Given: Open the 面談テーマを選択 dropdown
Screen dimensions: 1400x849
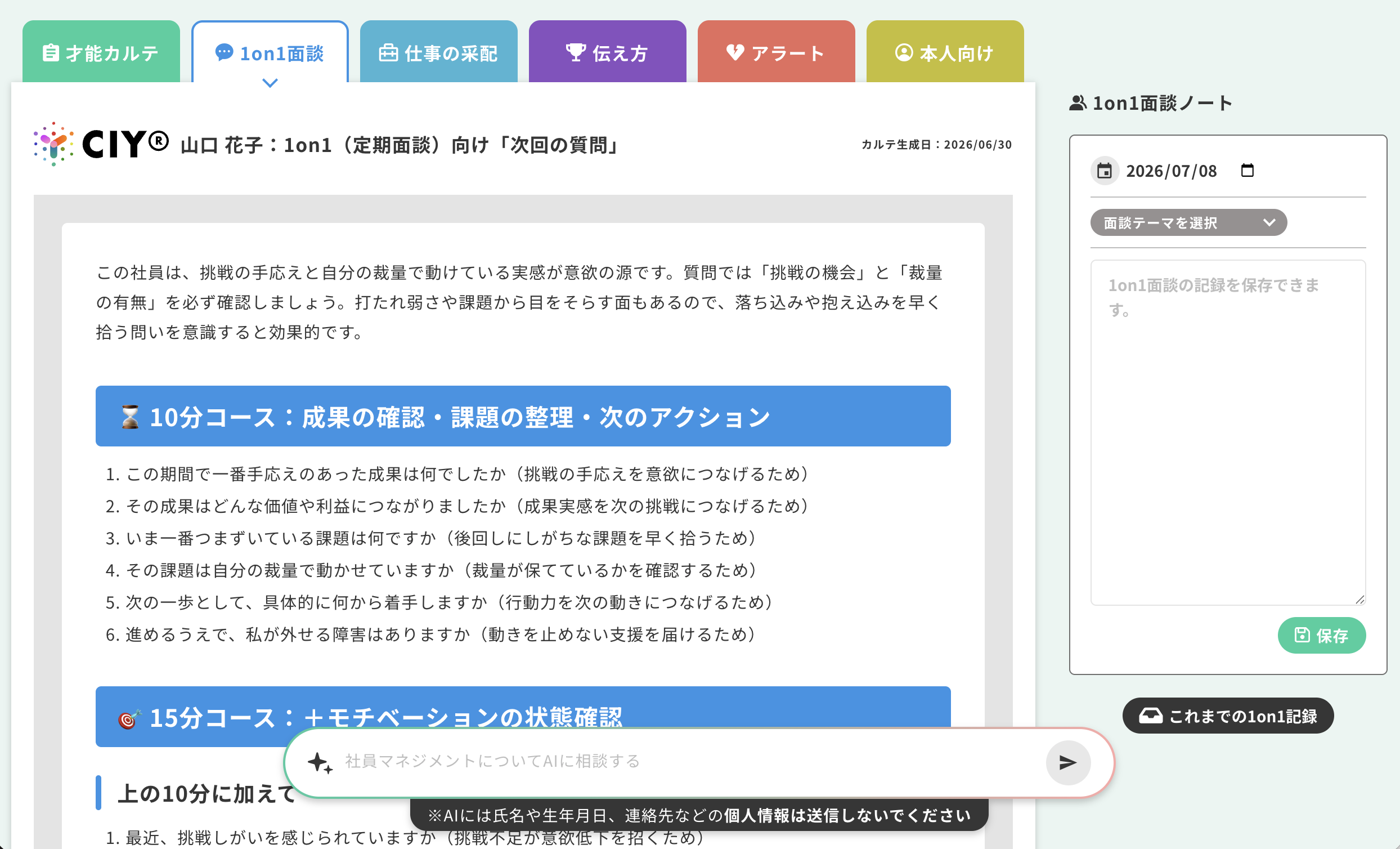Looking at the screenshot, I should (1188, 222).
